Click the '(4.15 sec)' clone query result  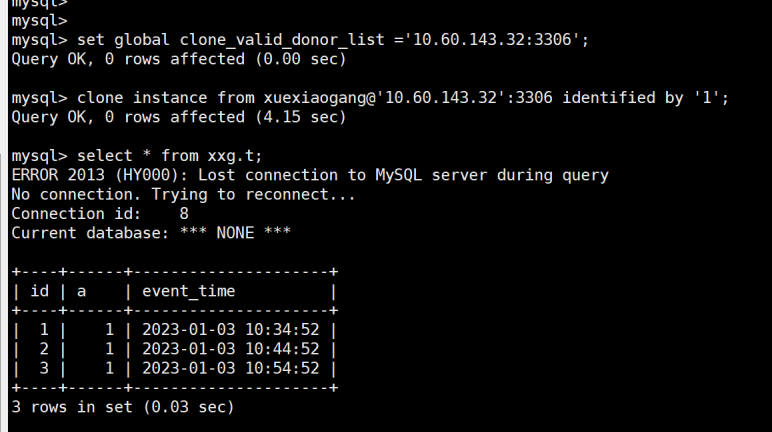(300, 117)
